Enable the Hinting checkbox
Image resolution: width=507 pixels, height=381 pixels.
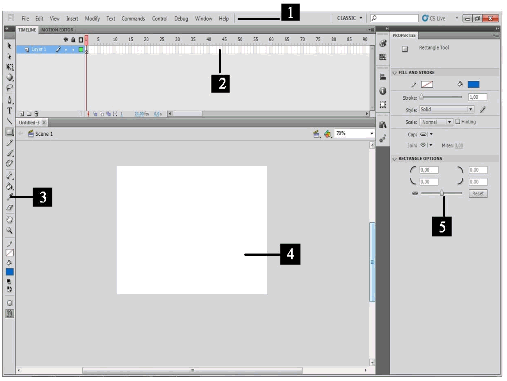(458, 122)
